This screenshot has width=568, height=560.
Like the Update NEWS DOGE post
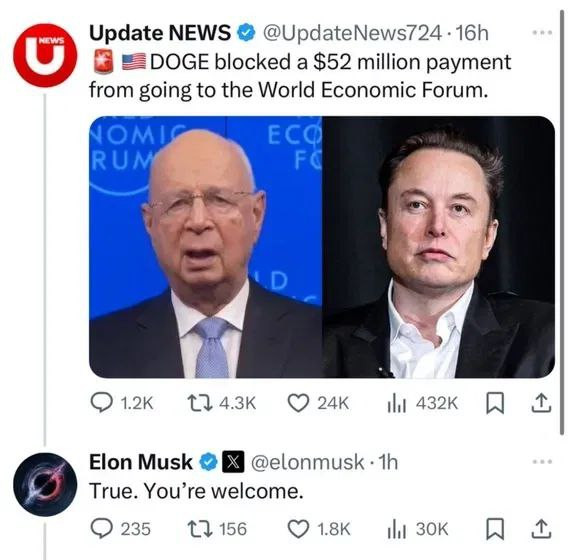point(318,403)
